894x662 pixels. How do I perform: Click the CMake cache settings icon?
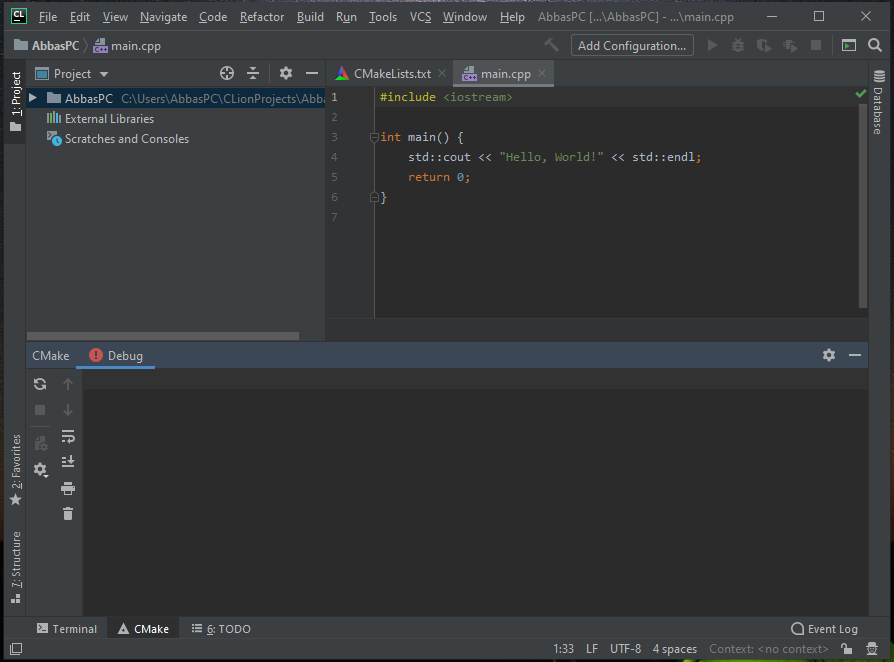pos(40,443)
